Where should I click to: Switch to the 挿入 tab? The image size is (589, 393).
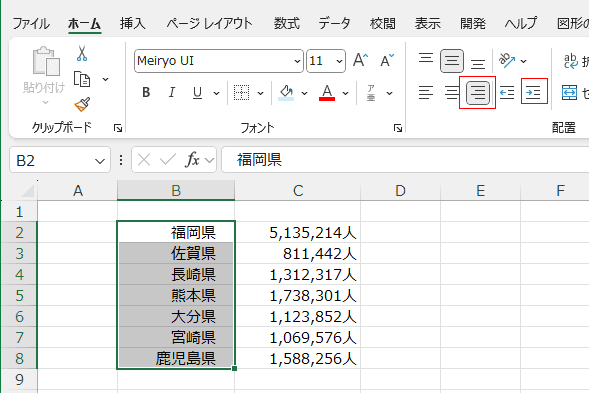[133, 24]
